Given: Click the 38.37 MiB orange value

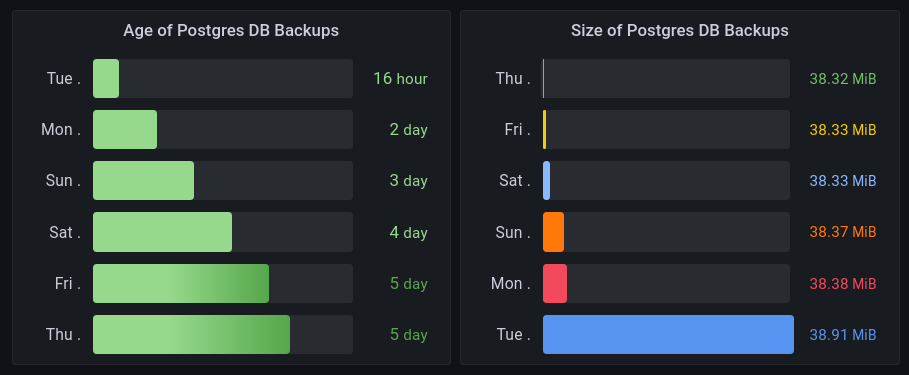Looking at the screenshot, I should (842, 232).
